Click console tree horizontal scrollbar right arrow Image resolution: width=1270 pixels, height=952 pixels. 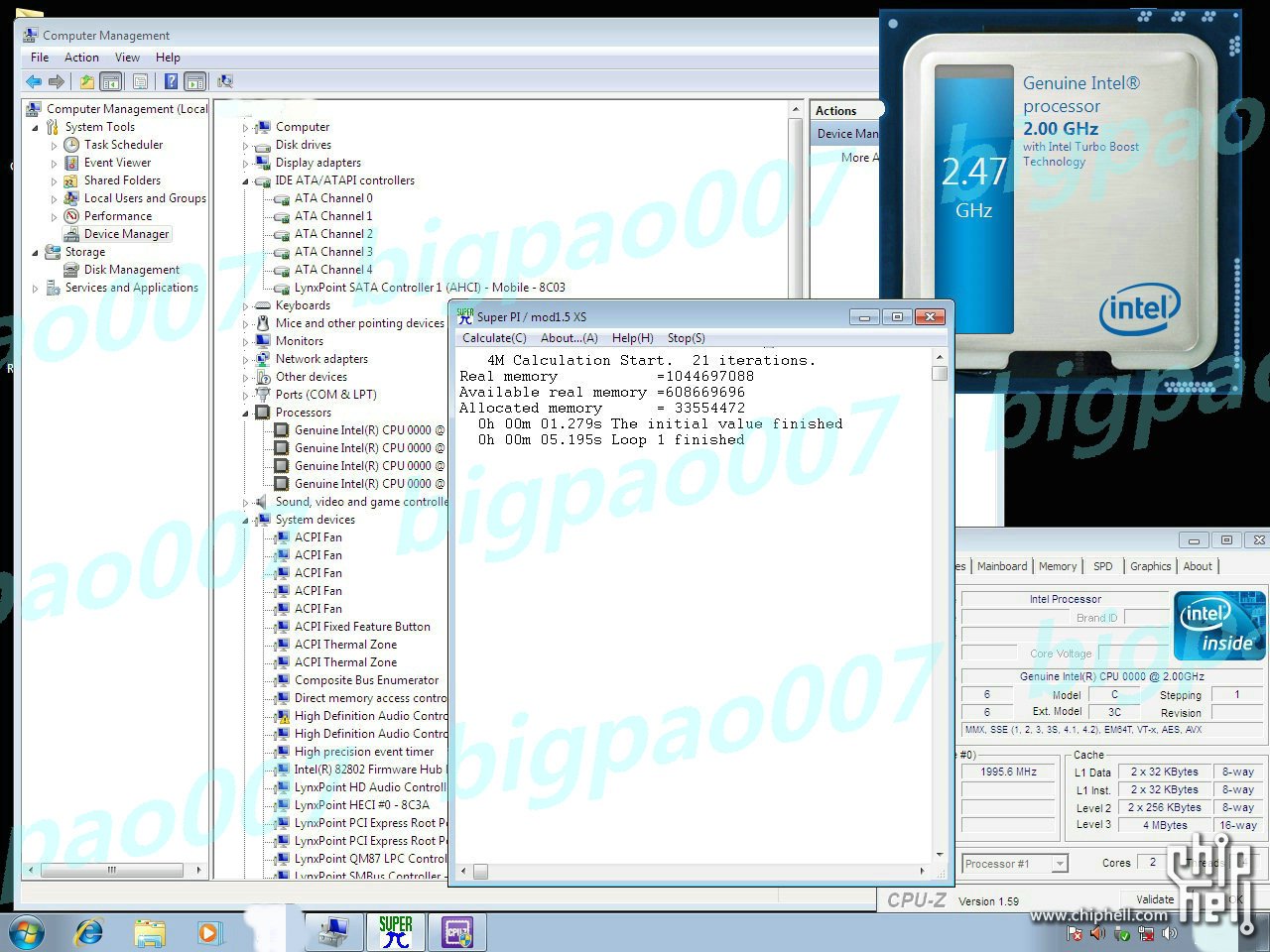(198, 870)
